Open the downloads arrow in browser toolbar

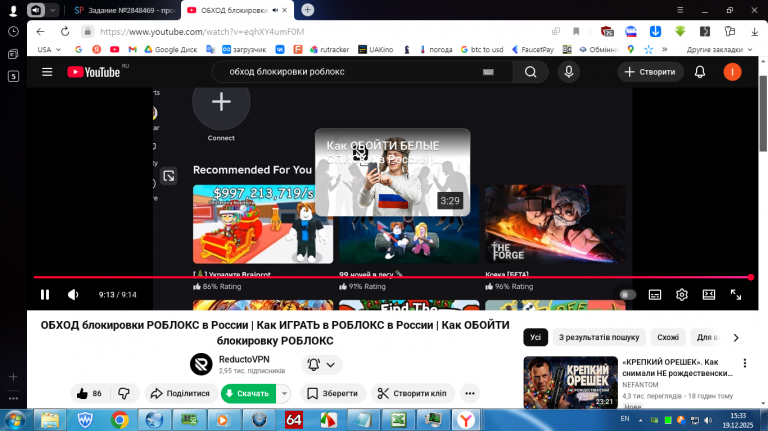pyautogui.click(x=754, y=31)
